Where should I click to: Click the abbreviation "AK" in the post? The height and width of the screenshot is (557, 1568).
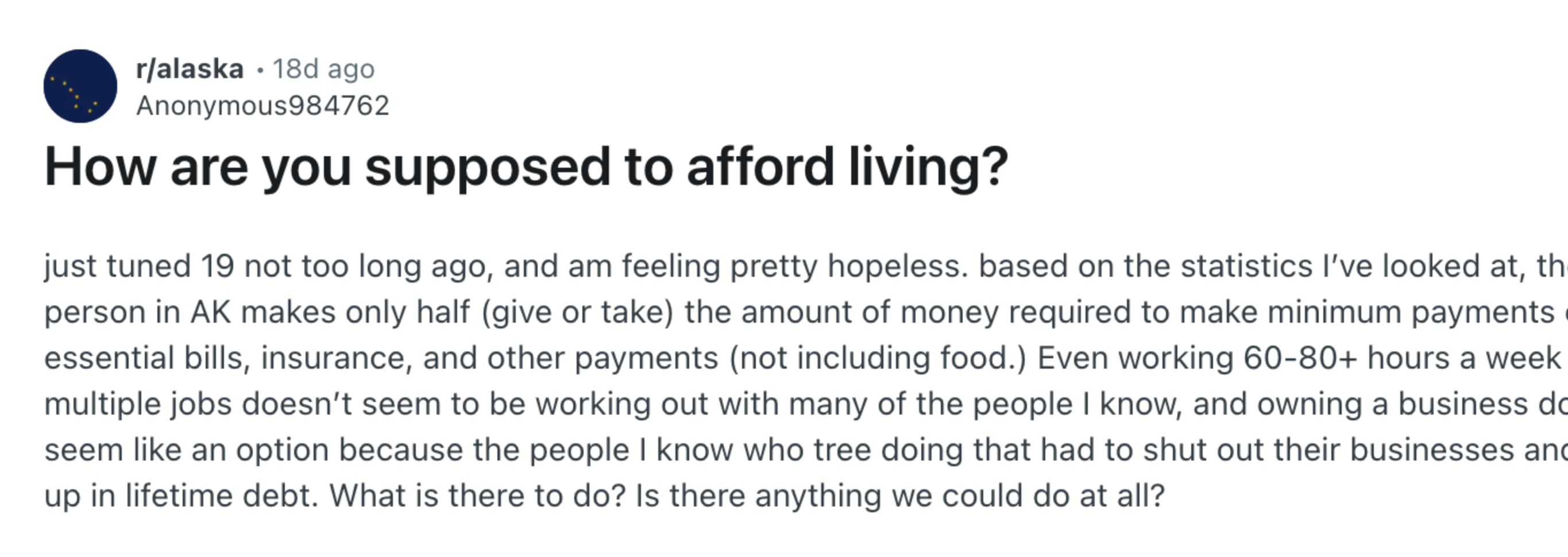point(210,312)
